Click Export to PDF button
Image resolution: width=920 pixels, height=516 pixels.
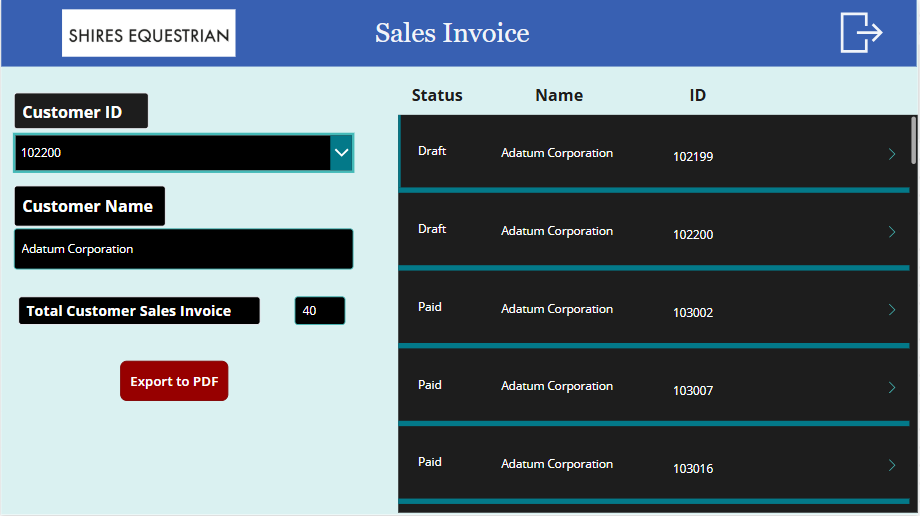[x=174, y=381]
